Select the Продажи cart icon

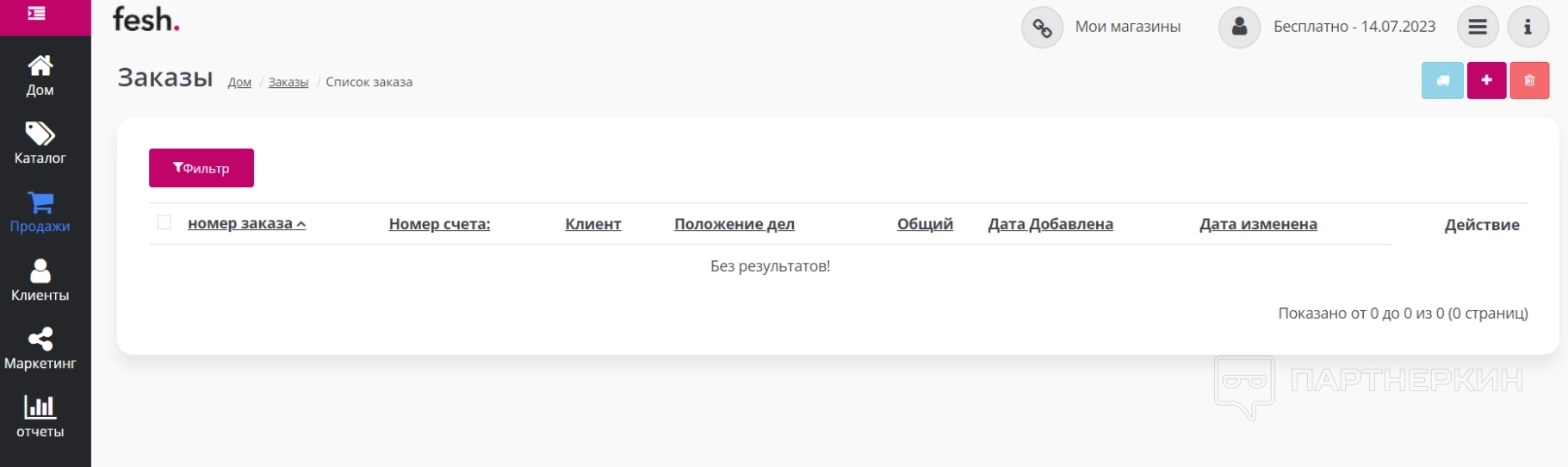click(40, 202)
